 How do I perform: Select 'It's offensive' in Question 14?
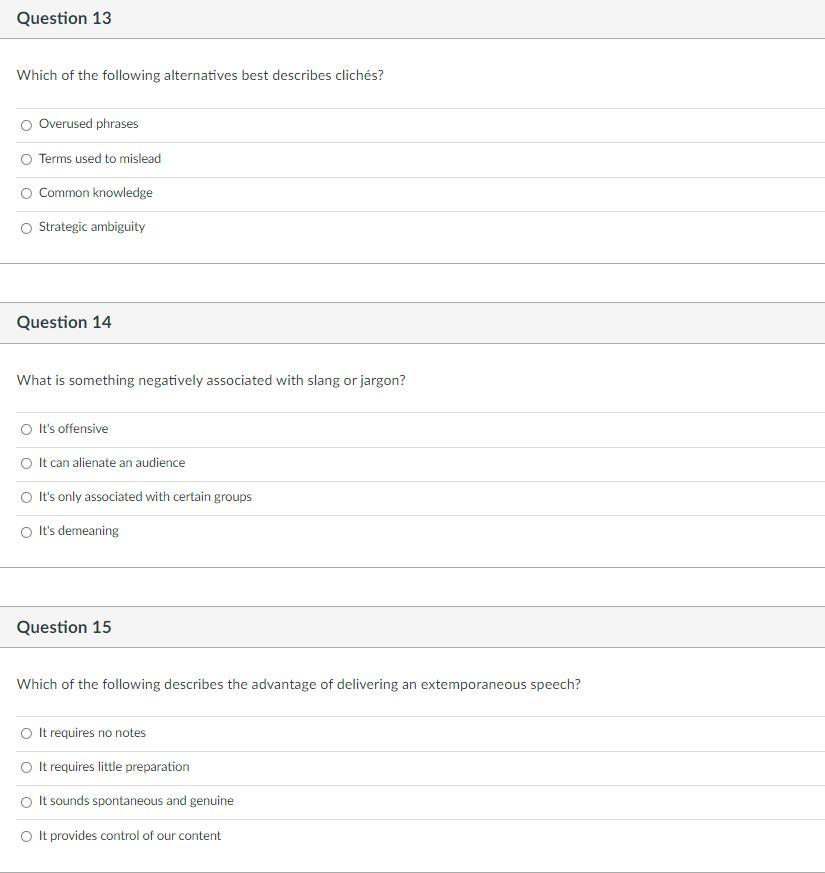[26, 429]
